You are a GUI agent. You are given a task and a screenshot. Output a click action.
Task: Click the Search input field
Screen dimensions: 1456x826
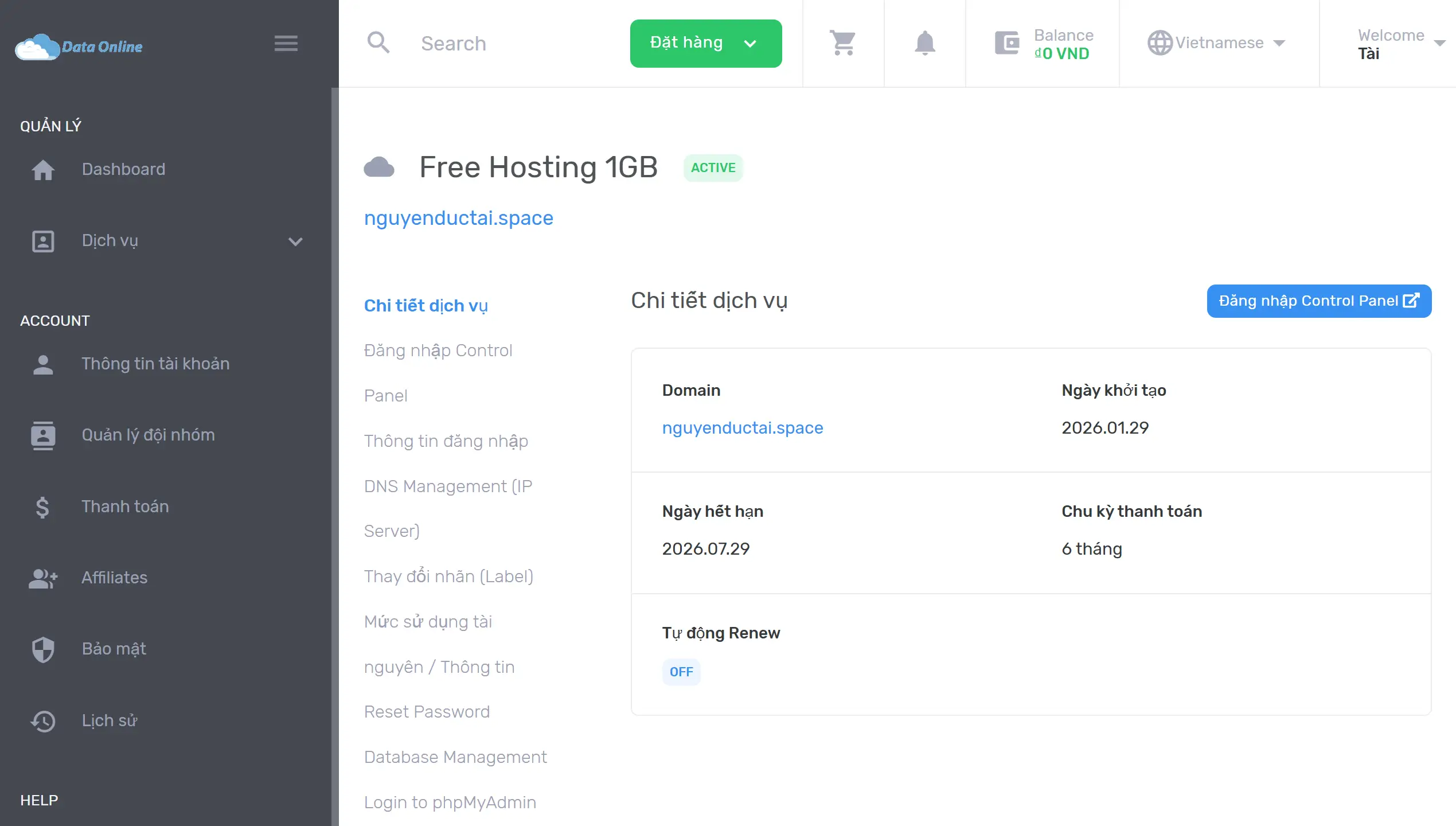coord(516,44)
